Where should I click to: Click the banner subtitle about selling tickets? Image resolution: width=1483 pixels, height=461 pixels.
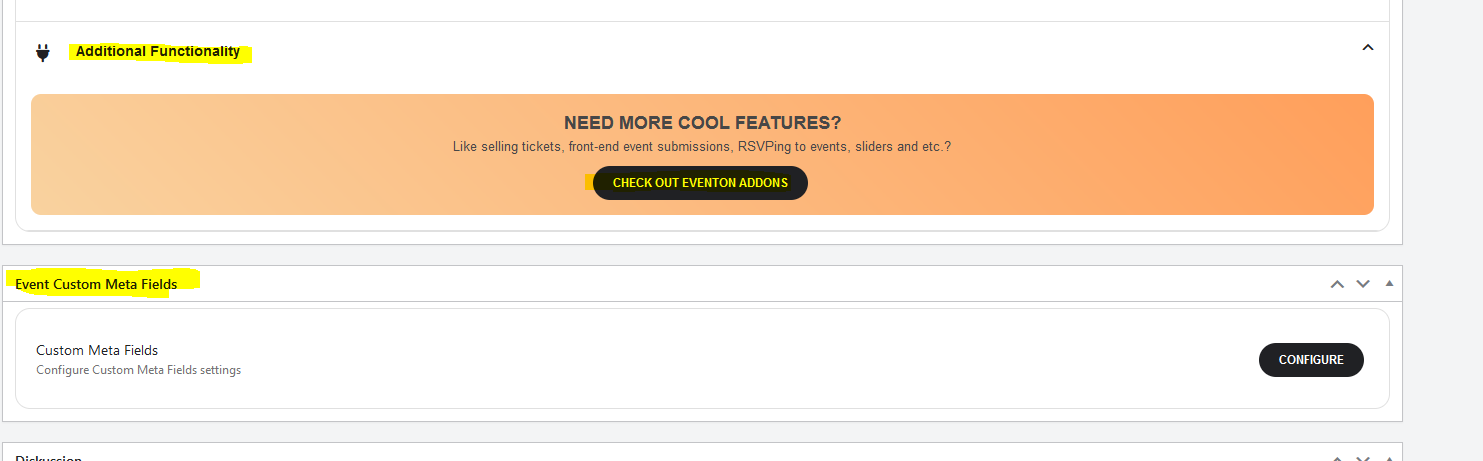pyautogui.click(x=702, y=146)
